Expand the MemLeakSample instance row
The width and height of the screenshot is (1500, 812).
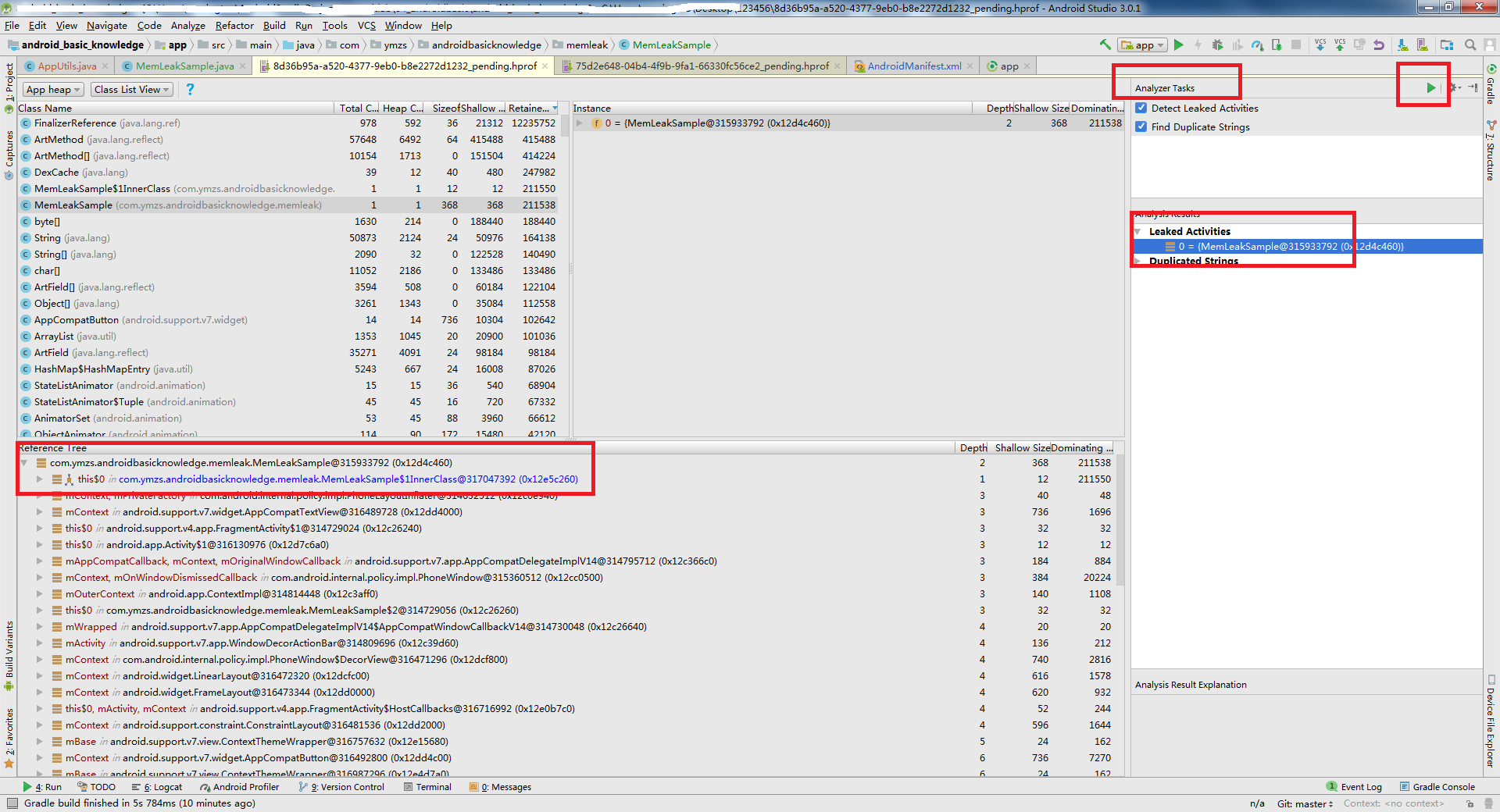click(x=580, y=123)
